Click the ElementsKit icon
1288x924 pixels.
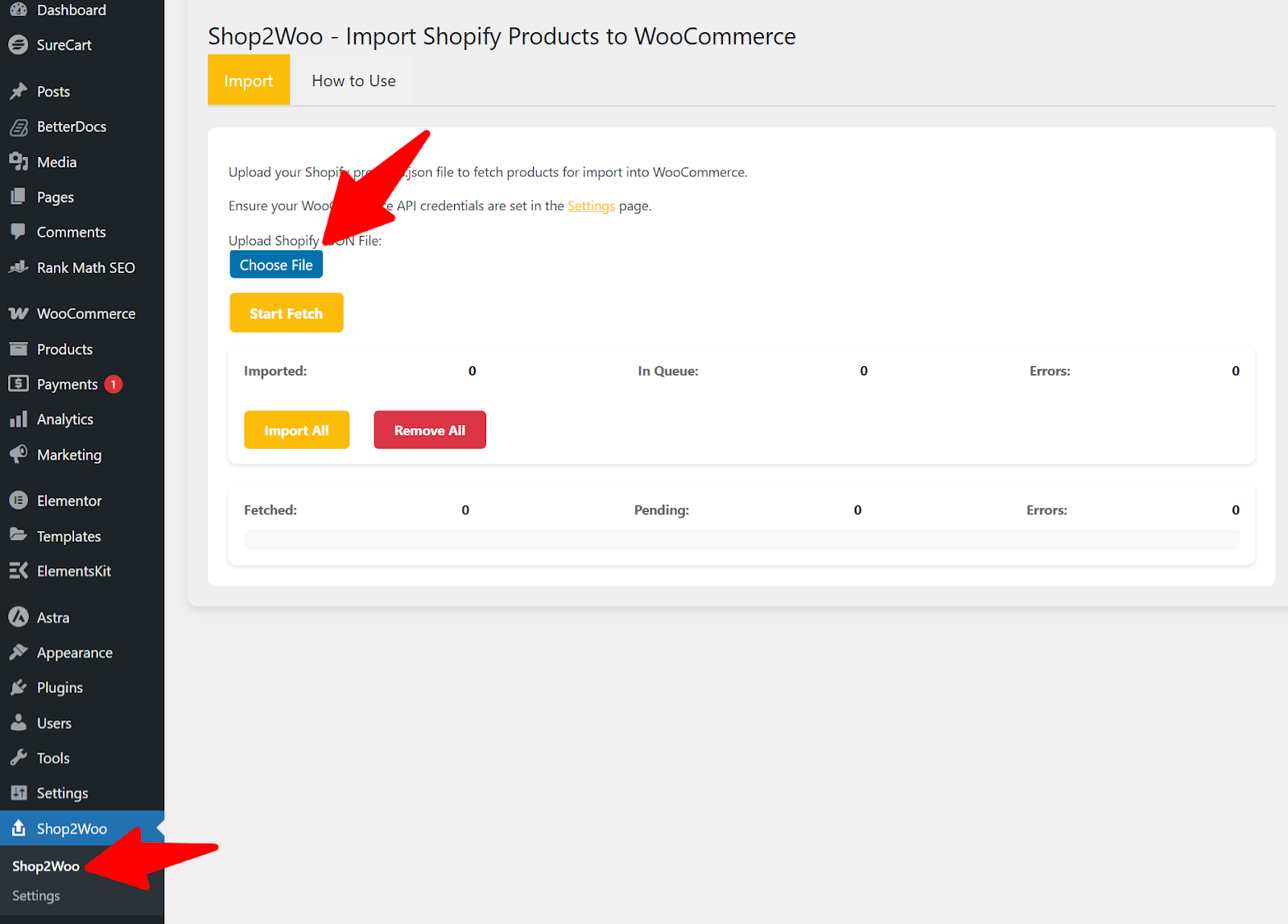[18, 571]
